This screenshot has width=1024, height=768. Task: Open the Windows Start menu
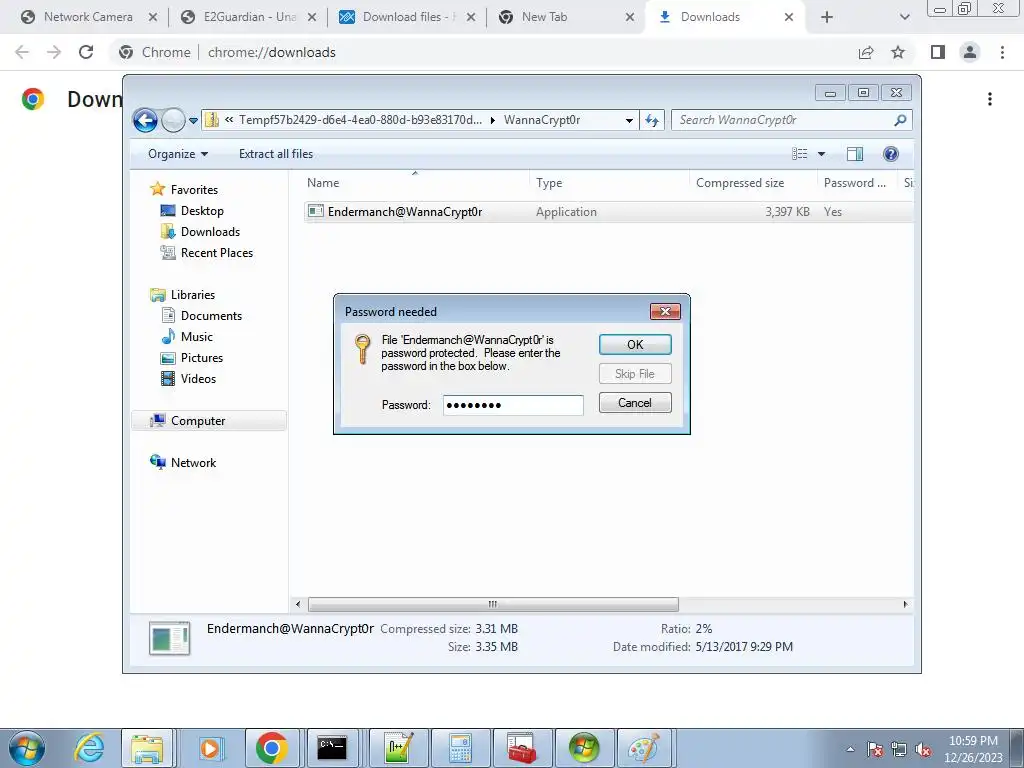pos(26,748)
